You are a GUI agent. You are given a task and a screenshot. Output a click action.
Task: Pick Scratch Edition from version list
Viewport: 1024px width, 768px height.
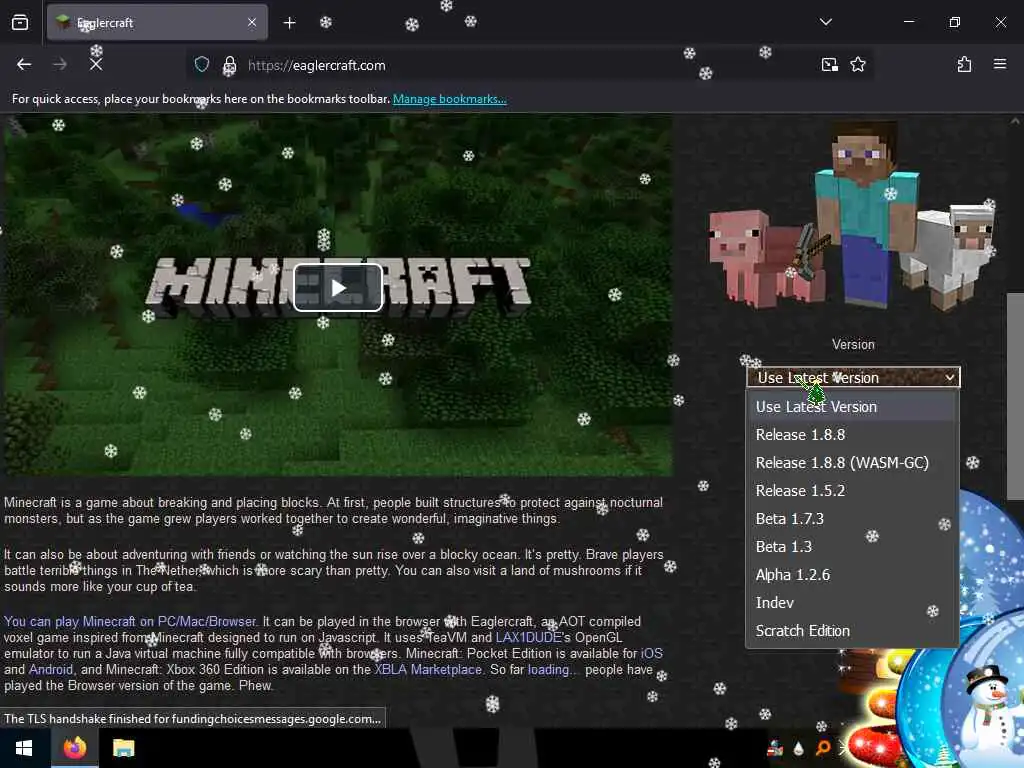(x=852, y=632)
